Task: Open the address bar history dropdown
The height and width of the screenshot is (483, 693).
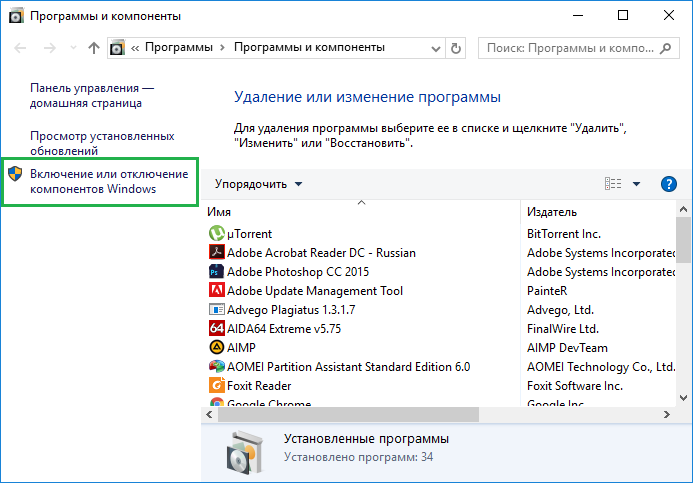Action: point(435,48)
